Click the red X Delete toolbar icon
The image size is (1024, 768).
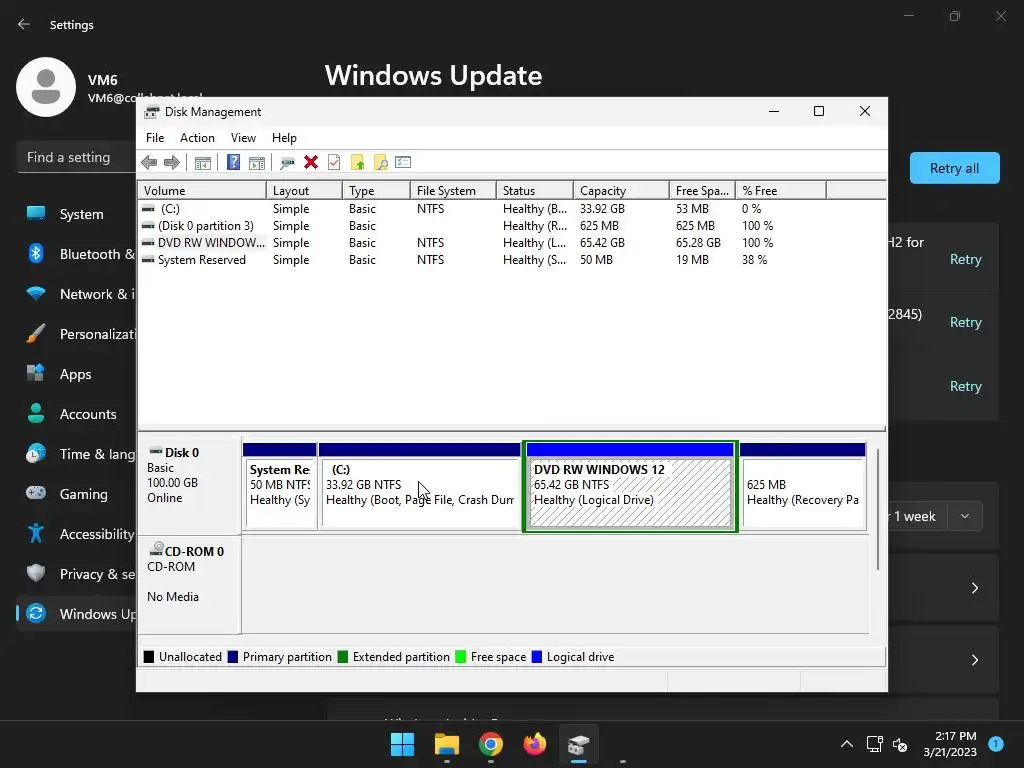[311, 163]
